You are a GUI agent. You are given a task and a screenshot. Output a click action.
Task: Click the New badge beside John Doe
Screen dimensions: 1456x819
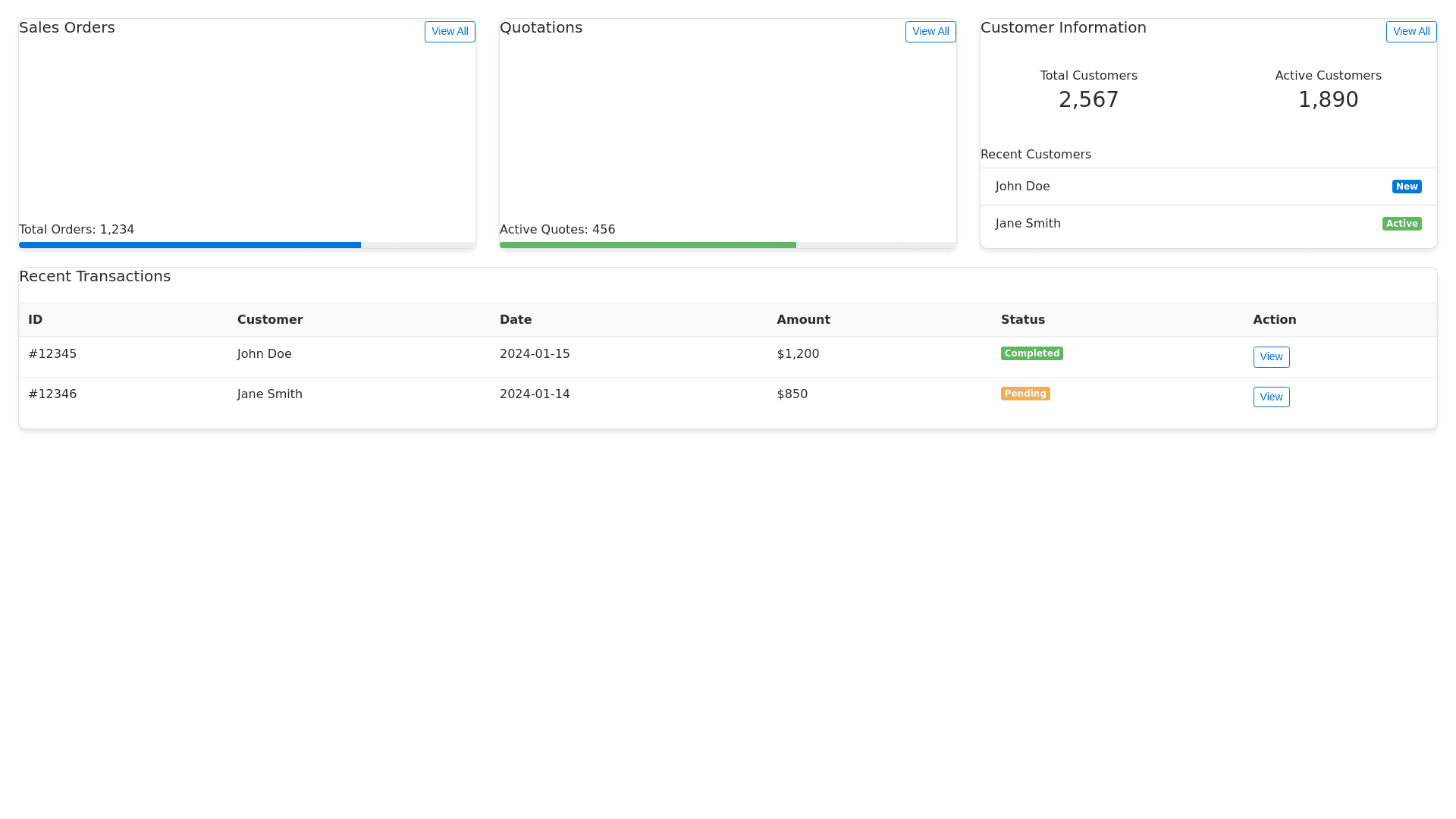pyautogui.click(x=1406, y=187)
